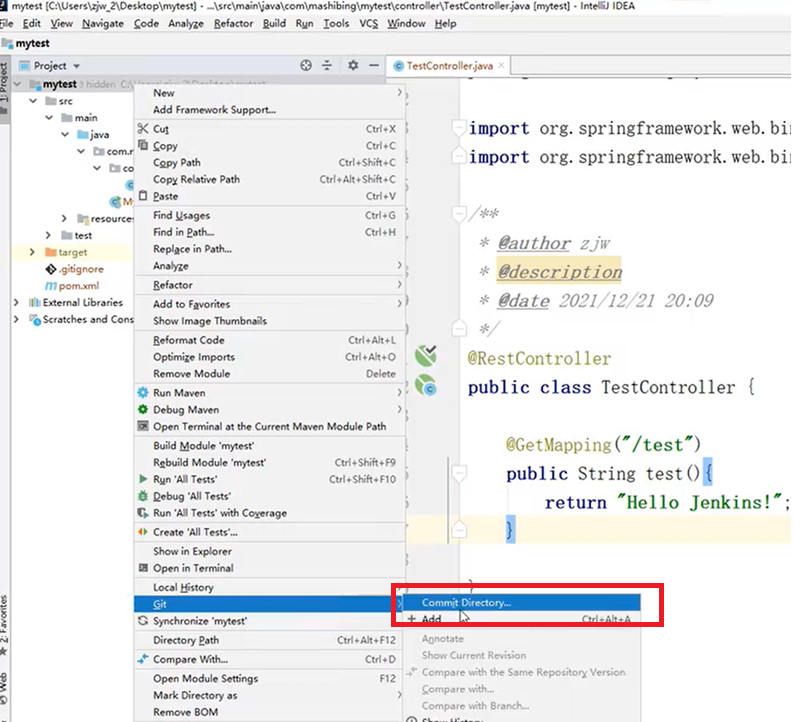
Task: Open the Navigate menu in menu bar
Action: click(103, 23)
